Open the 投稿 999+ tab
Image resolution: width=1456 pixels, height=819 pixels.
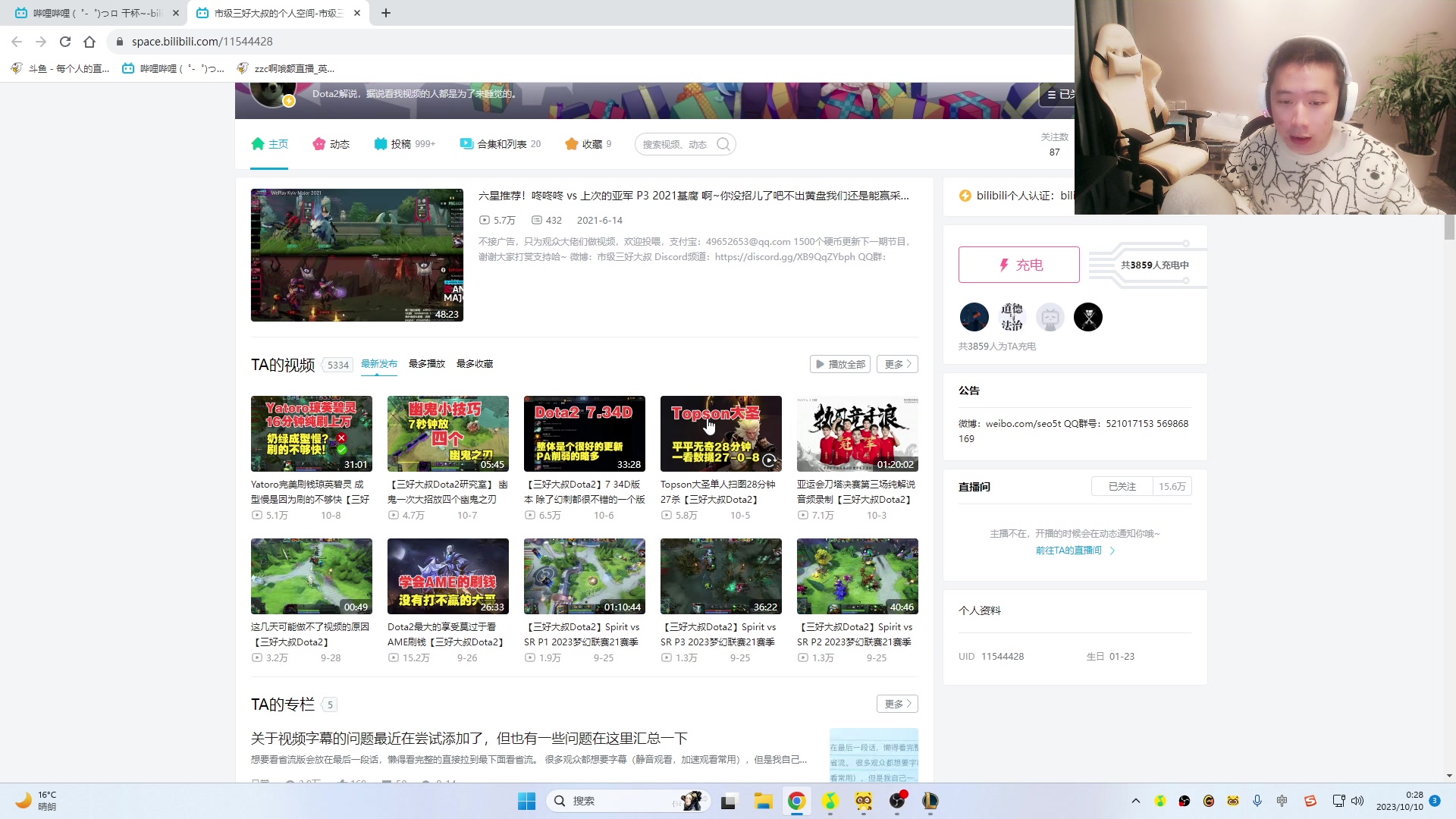coord(404,144)
